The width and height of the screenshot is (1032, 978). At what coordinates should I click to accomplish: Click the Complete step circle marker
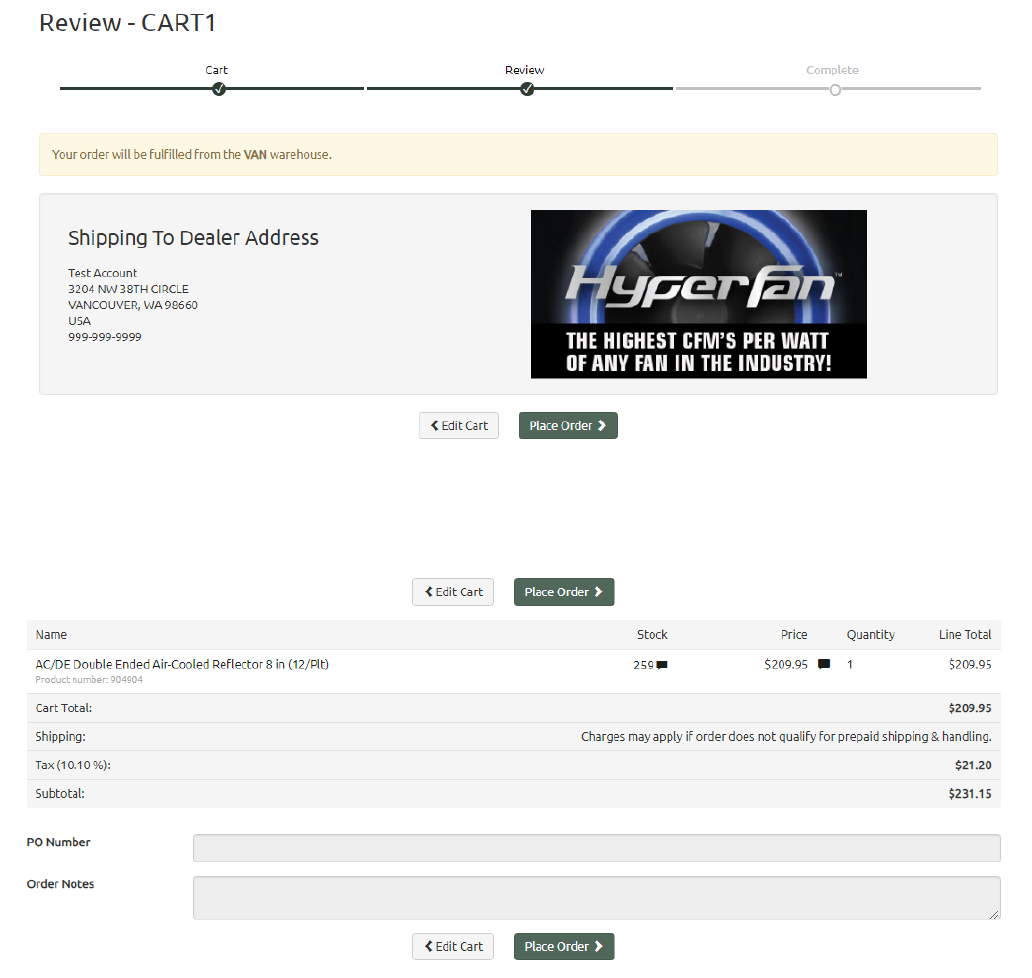pos(835,90)
